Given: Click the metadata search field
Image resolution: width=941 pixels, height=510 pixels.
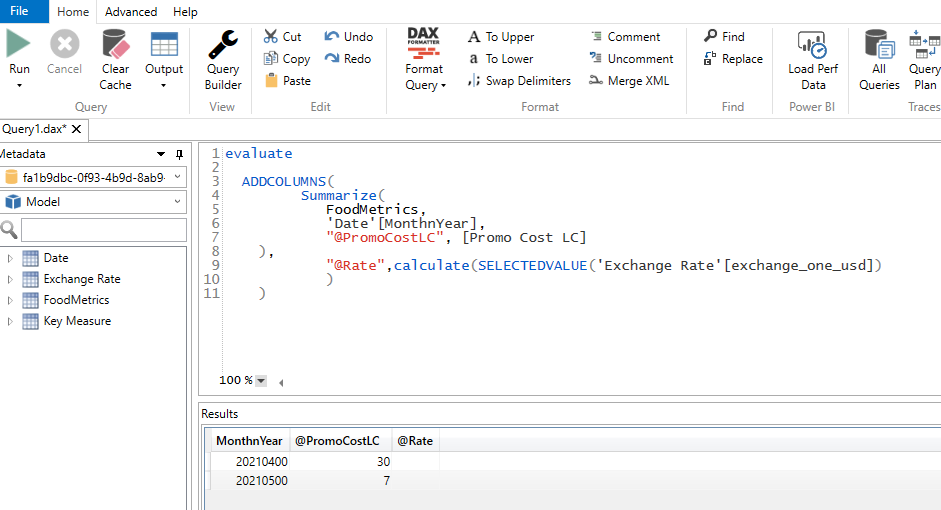Looking at the screenshot, I should (x=104, y=230).
